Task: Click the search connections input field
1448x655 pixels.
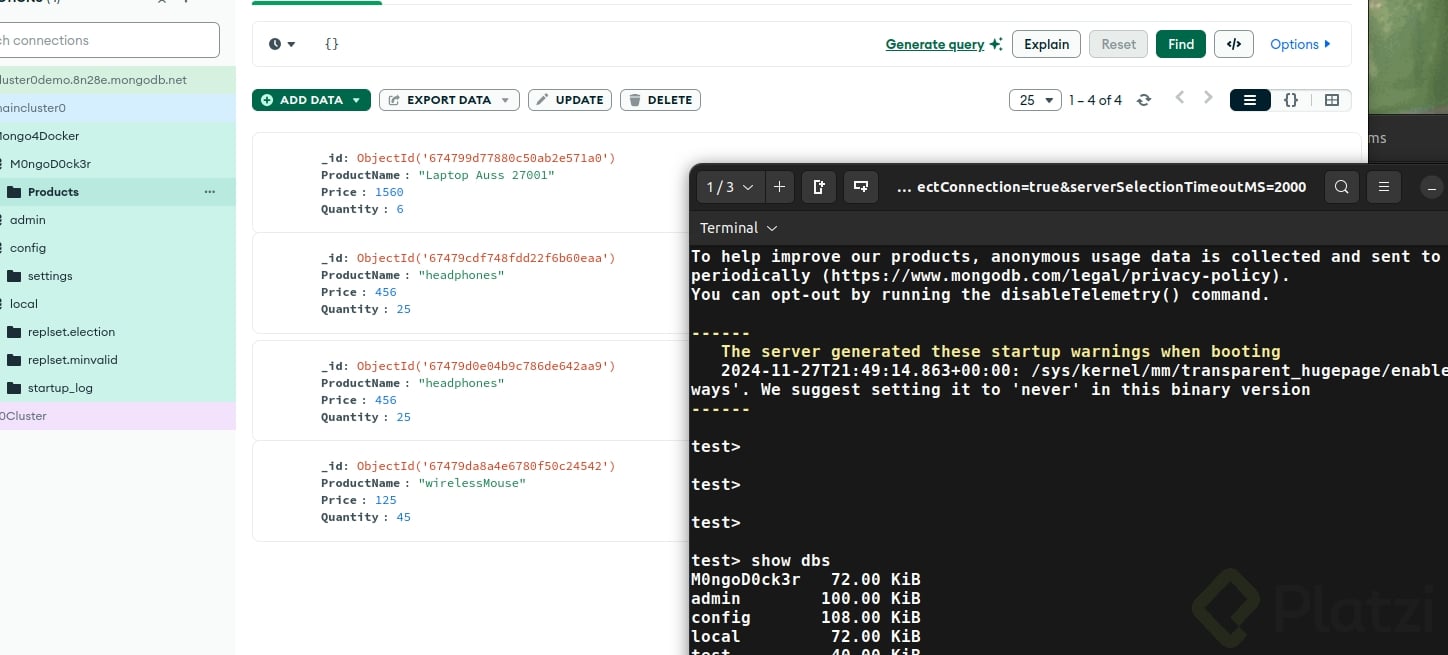Action: coord(108,40)
